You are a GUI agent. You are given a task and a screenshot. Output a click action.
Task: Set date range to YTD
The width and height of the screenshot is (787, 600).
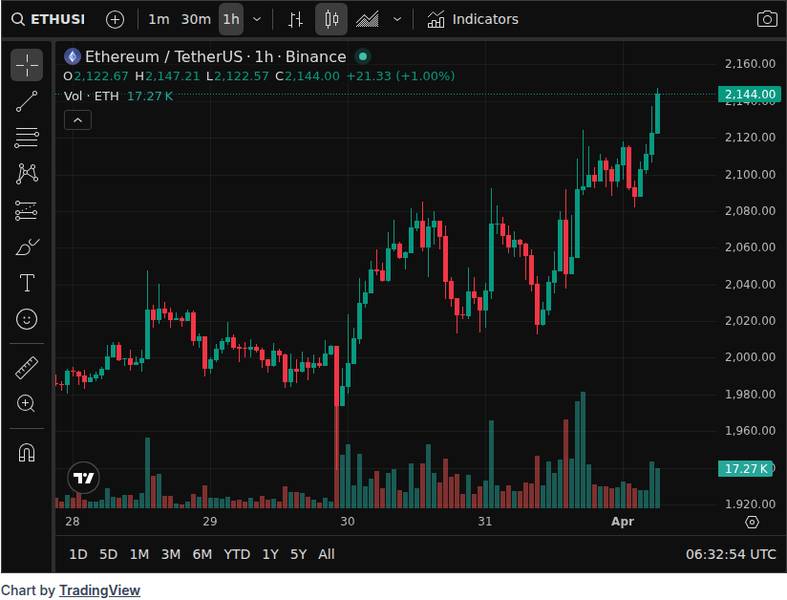coord(237,554)
